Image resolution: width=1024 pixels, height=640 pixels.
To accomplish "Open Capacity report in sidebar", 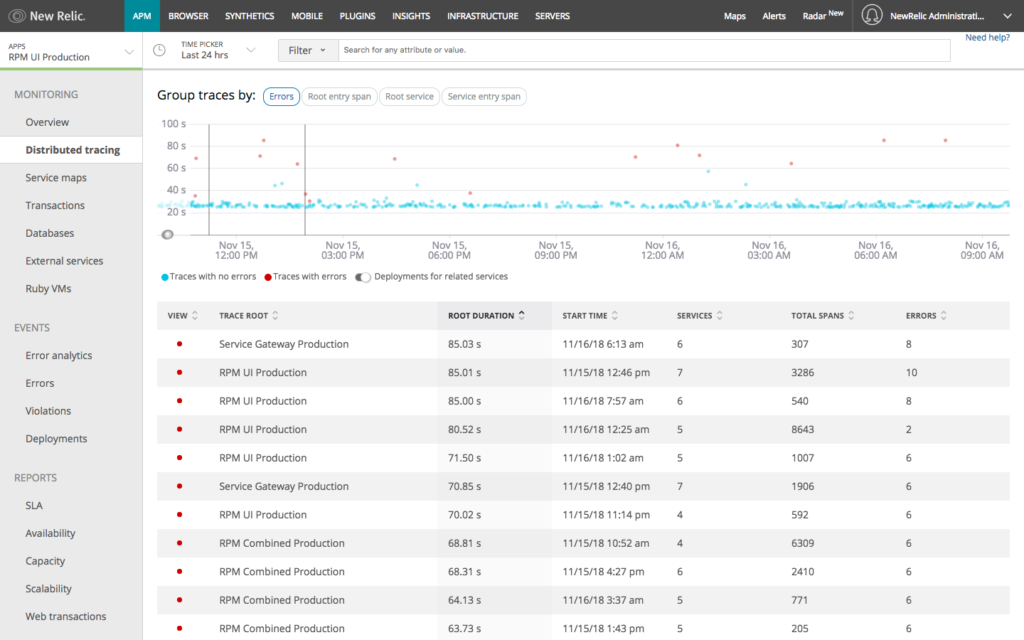I will coord(45,561).
